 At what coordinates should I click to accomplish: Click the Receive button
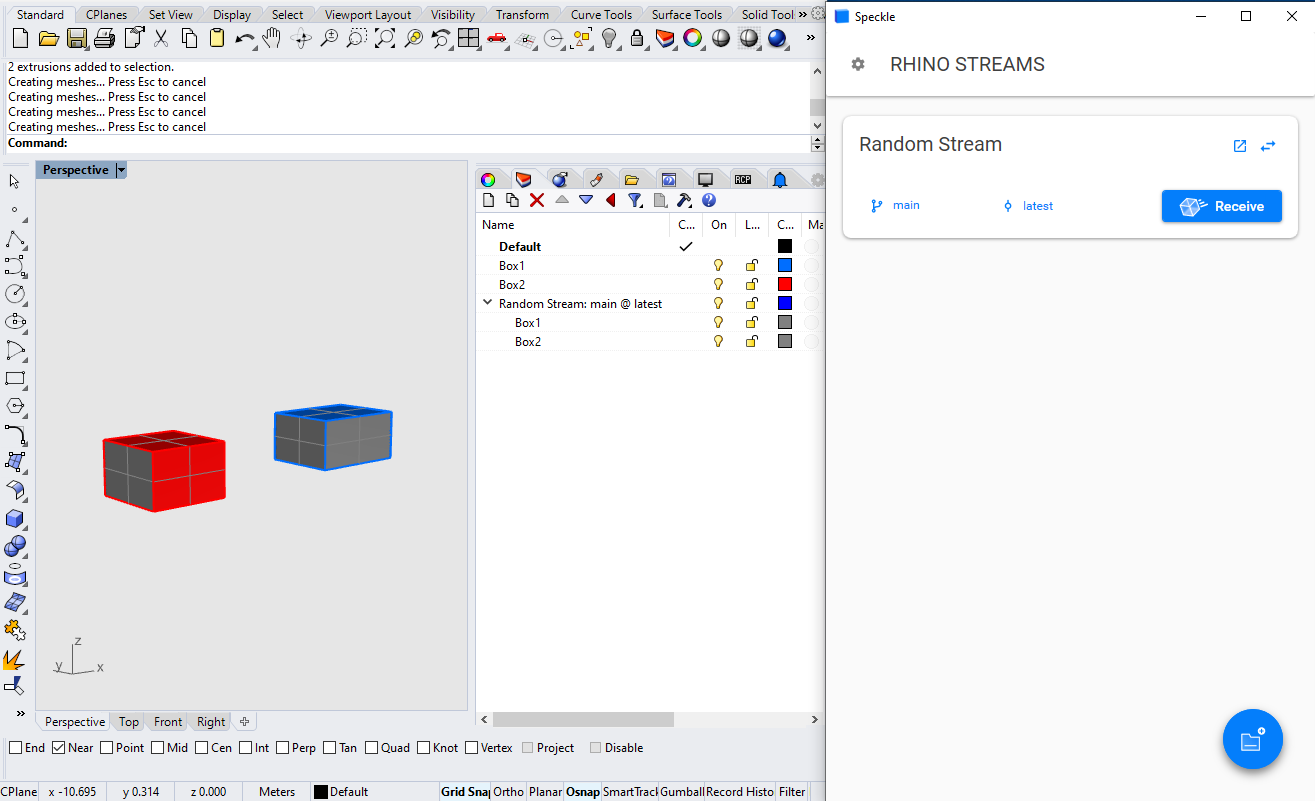coord(1221,206)
